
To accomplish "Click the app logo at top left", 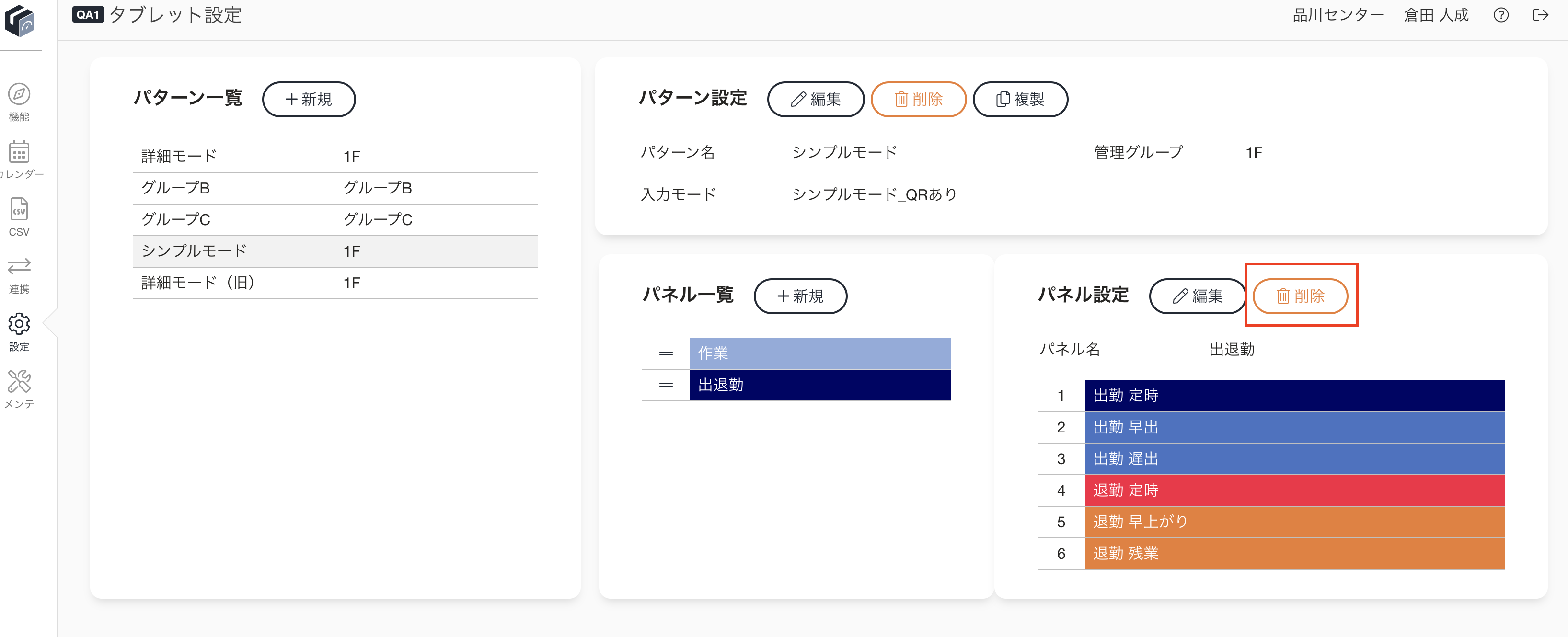I will (20, 21).
